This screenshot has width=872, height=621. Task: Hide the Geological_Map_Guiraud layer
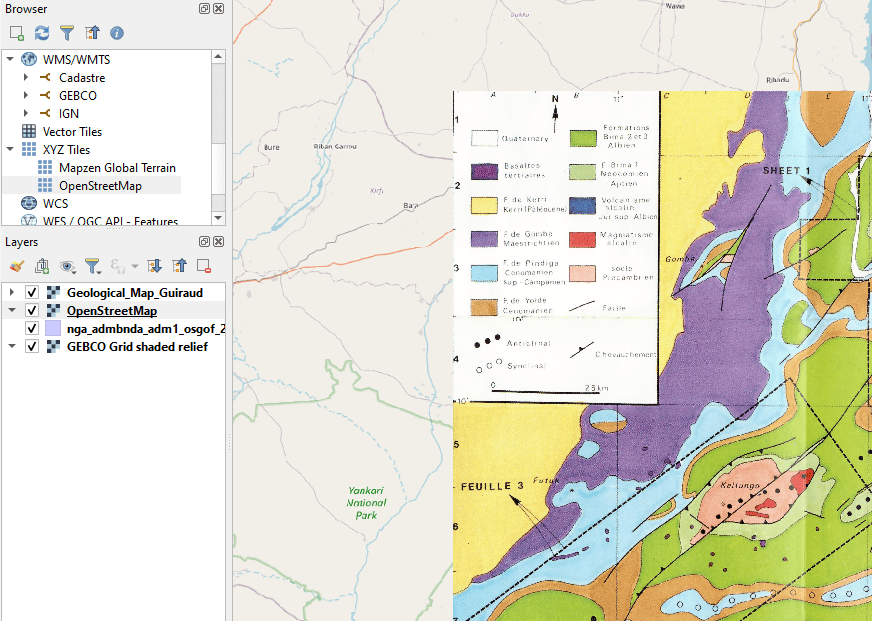click(x=32, y=292)
